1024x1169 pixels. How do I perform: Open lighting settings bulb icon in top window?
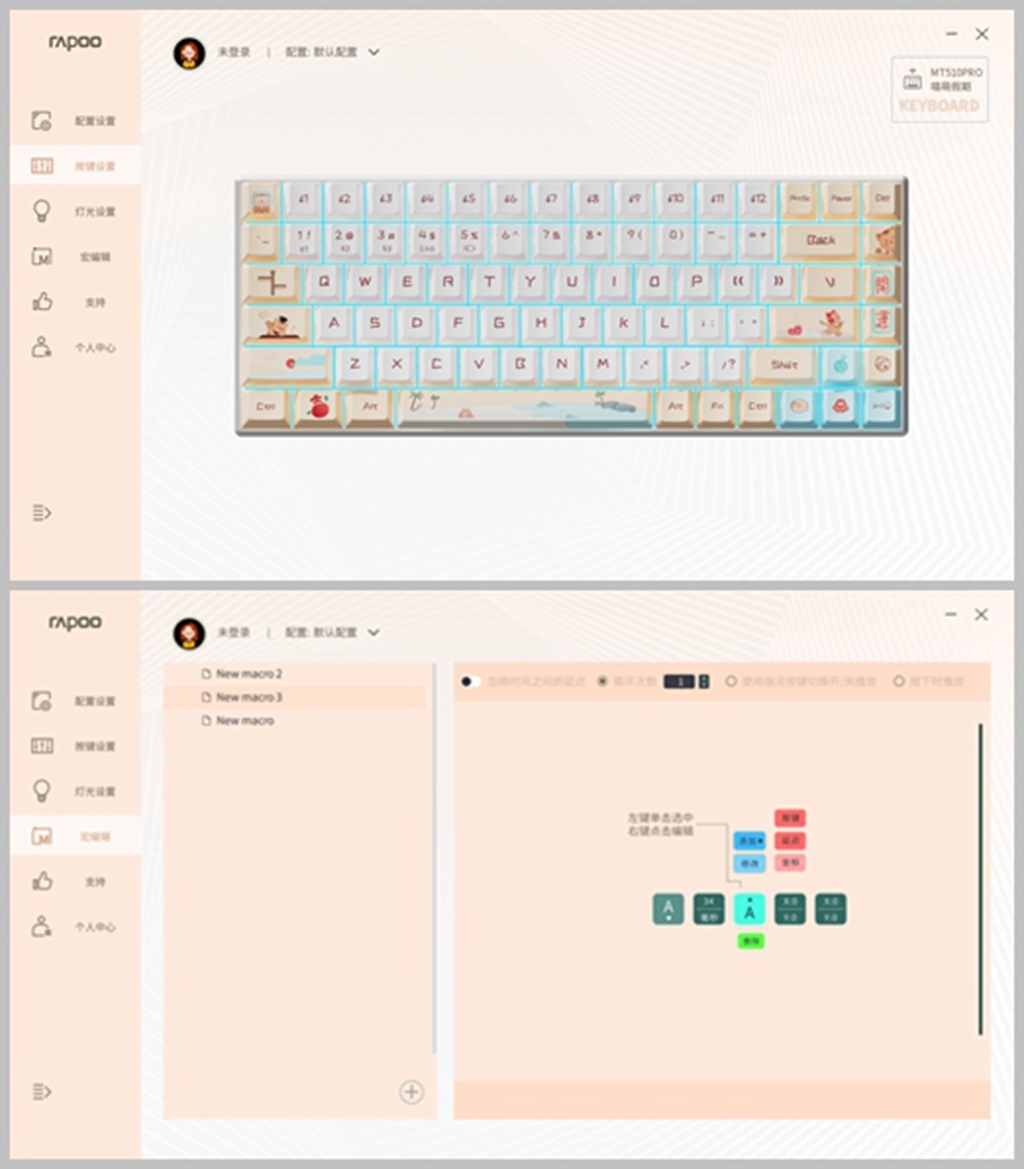tap(42, 211)
